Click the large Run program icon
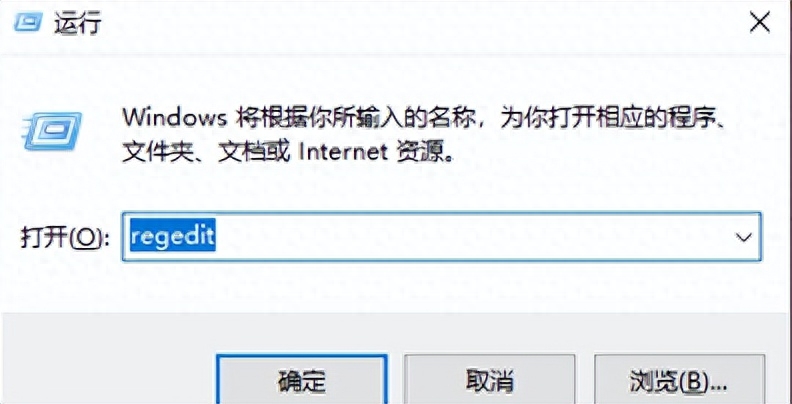Viewport: 792px width, 404px height. [x=52, y=130]
